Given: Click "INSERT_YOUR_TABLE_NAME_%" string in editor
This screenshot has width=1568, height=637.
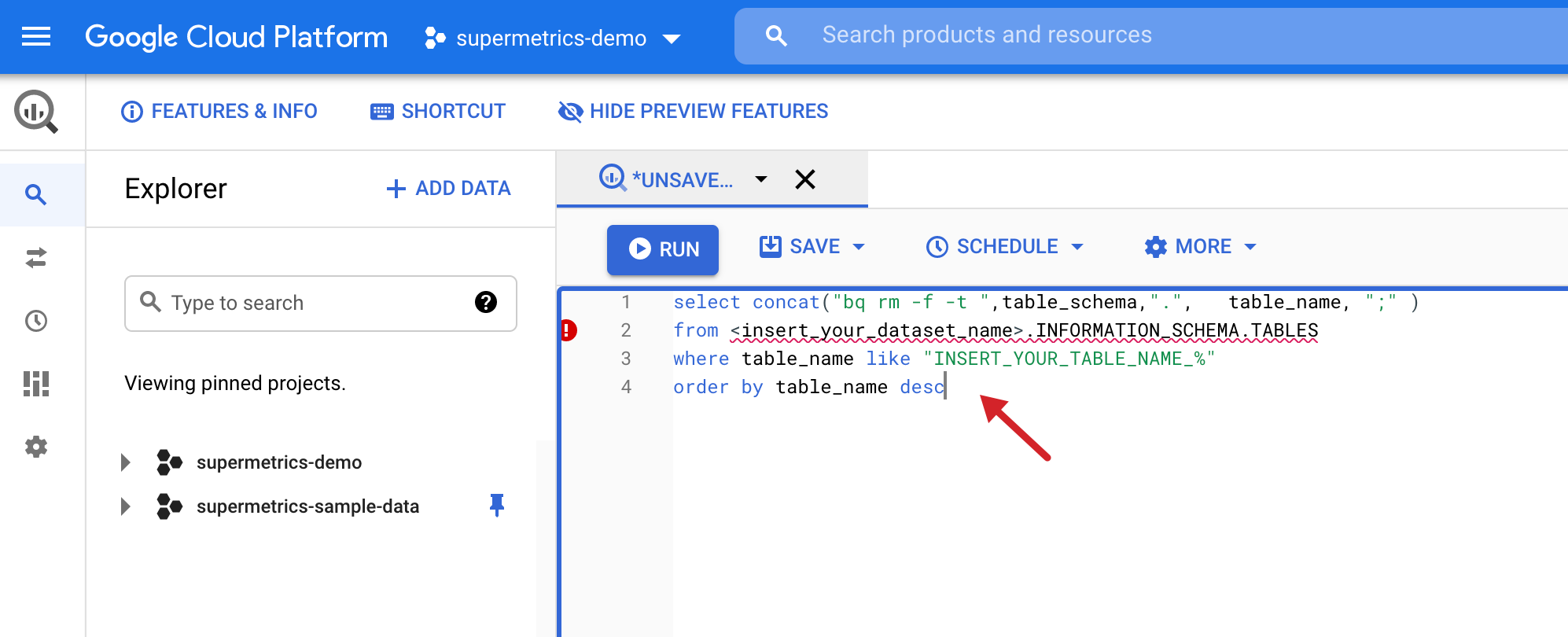Looking at the screenshot, I should click(1069, 359).
